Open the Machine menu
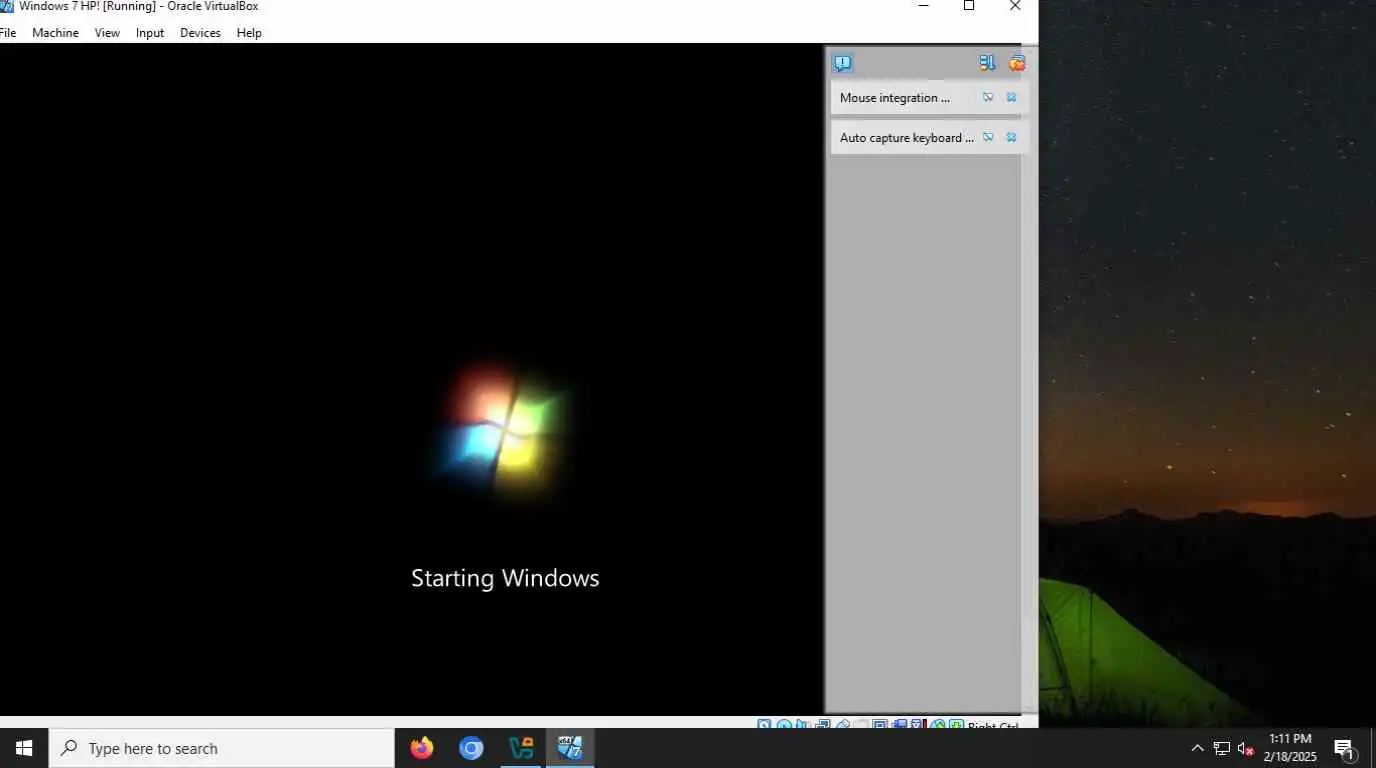 [x=55, y=33]
